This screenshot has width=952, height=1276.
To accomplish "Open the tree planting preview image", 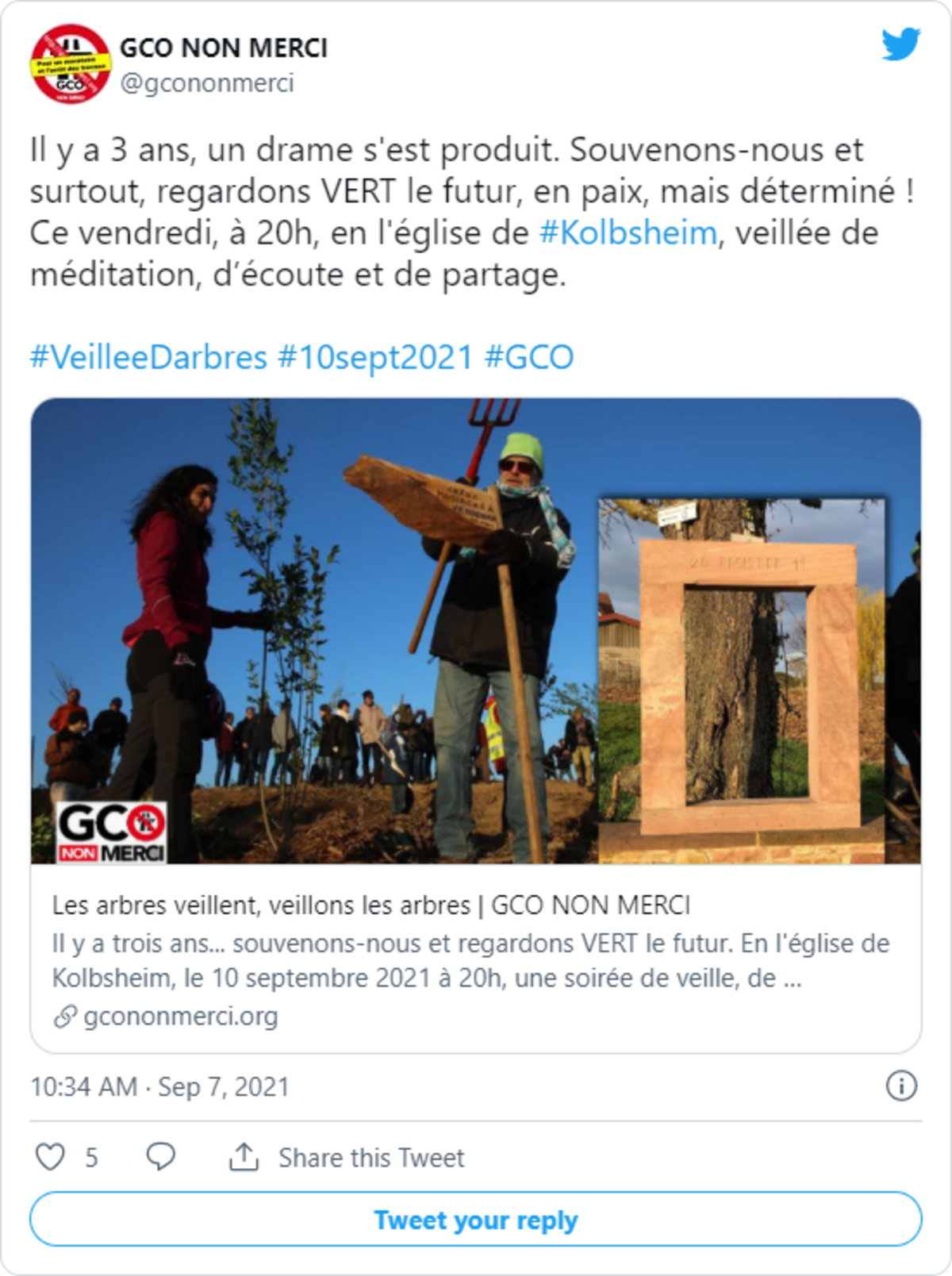I will [476, 631].
